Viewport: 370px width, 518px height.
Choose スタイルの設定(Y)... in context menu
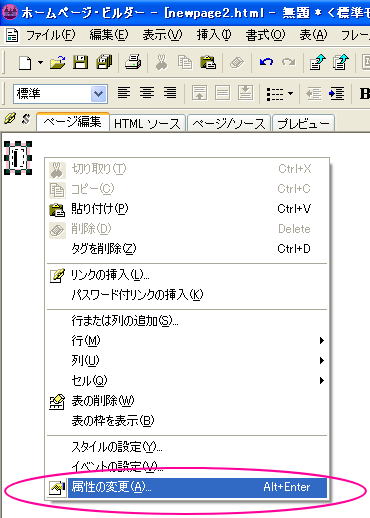point(187,447)
